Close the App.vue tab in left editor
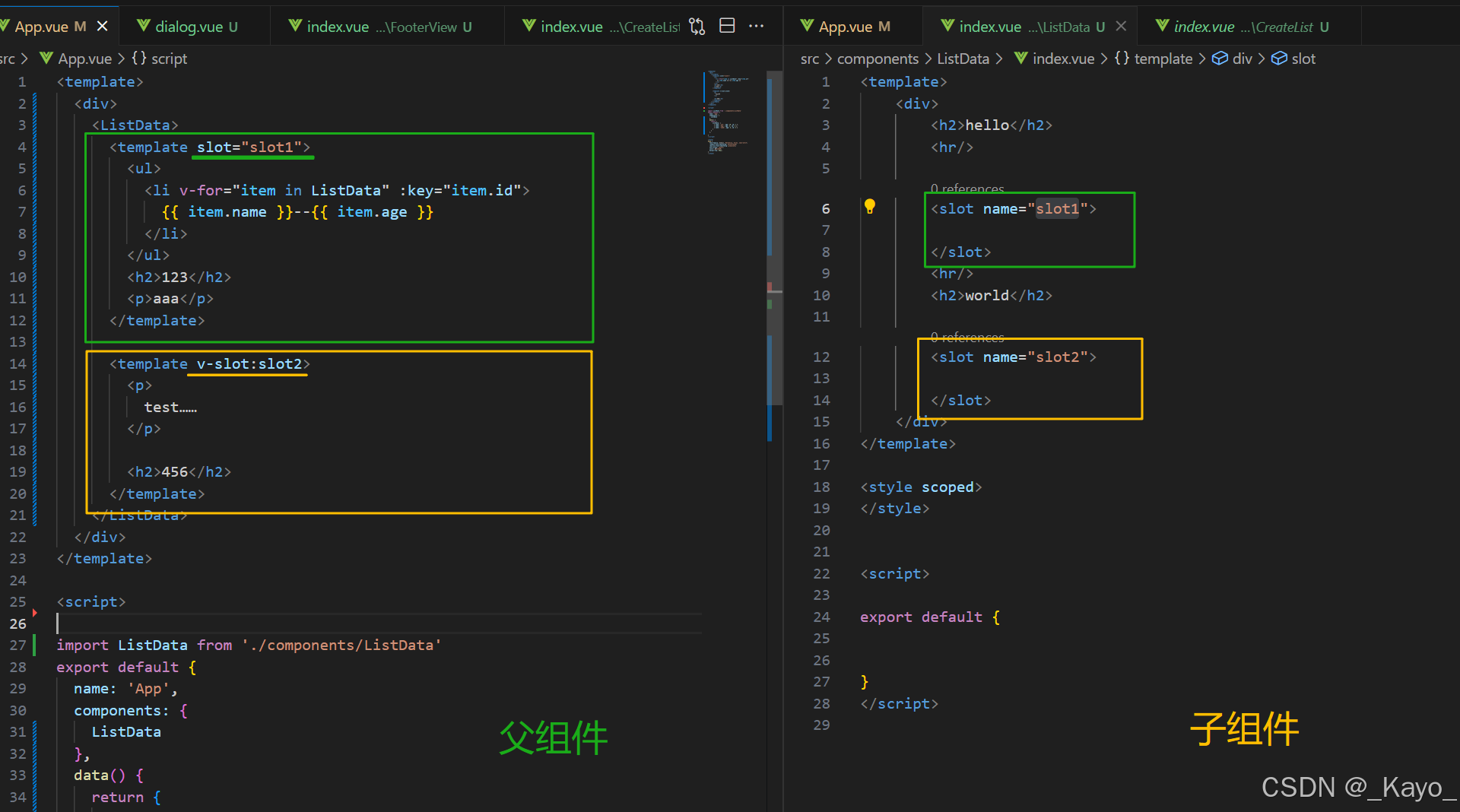The height and width of the screenshot is (812, 1460). [103, 27]
